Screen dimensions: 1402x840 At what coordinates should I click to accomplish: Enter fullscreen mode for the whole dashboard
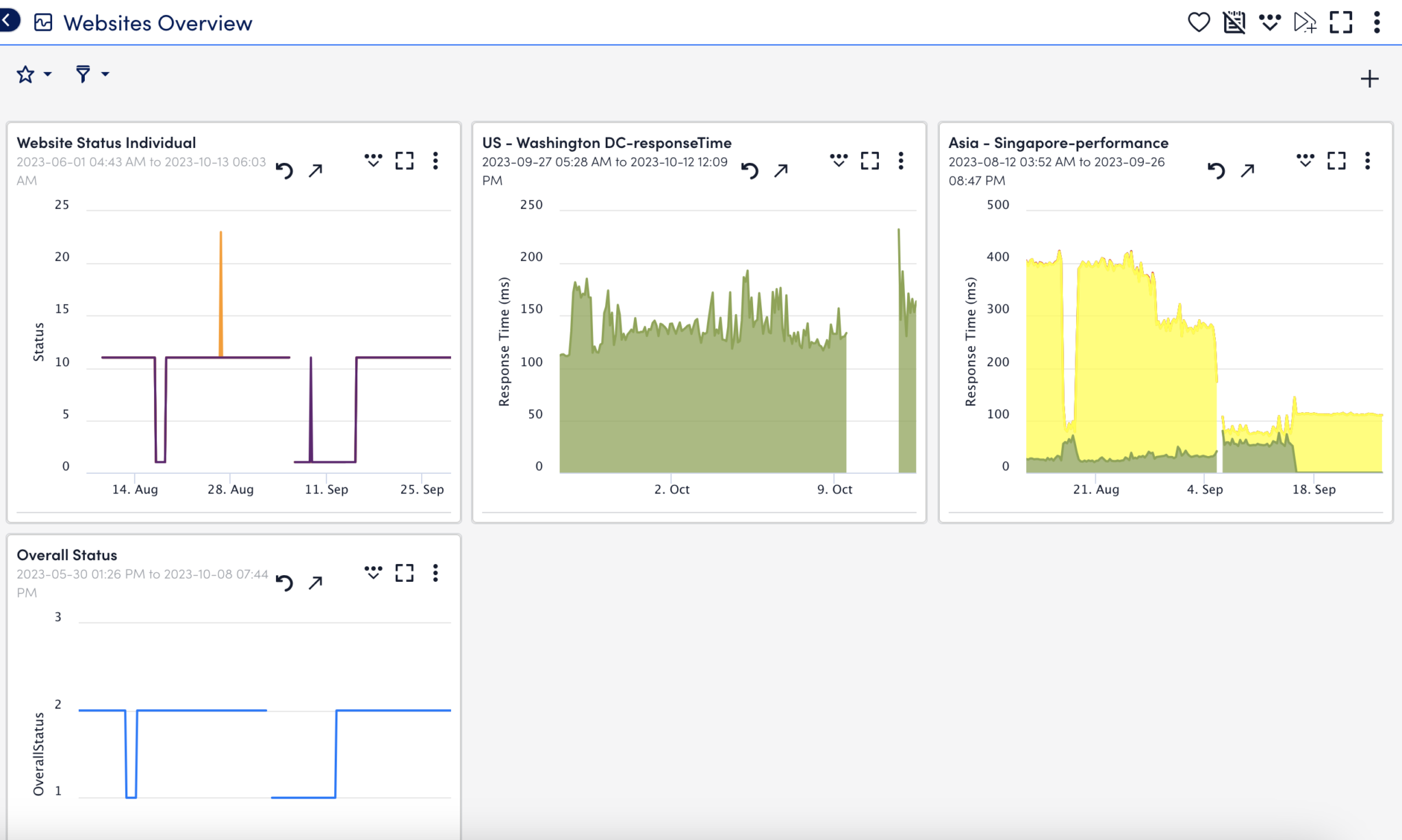tap(1342, 22)
